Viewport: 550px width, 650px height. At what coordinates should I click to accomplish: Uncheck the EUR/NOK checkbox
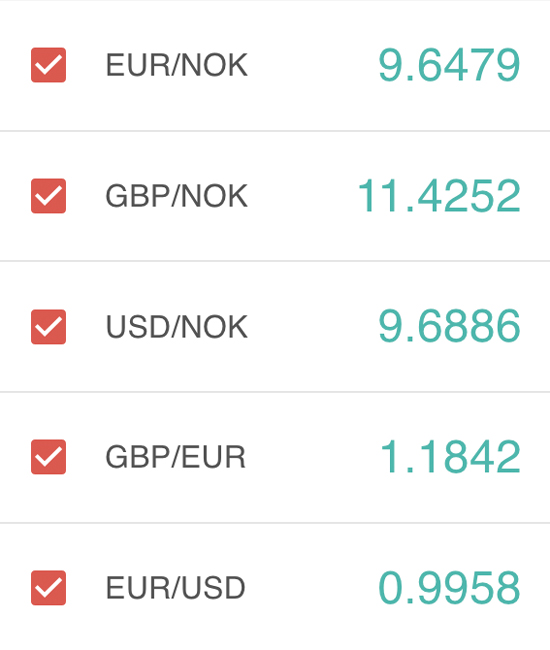pos(48,65)
